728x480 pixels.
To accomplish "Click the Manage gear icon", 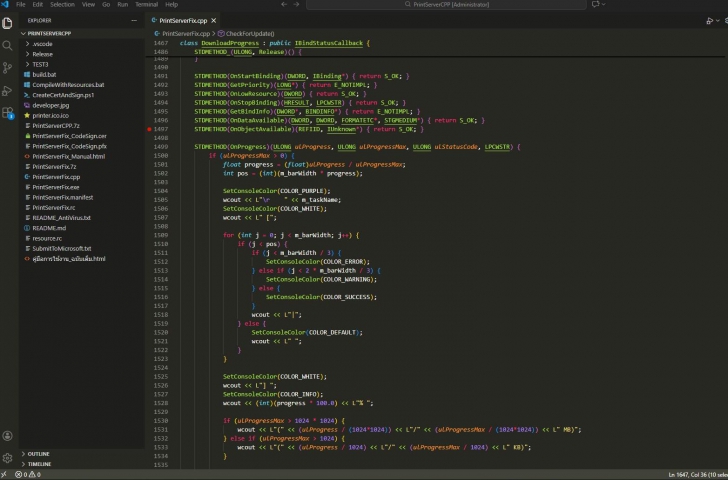I will tap(8, 458).
